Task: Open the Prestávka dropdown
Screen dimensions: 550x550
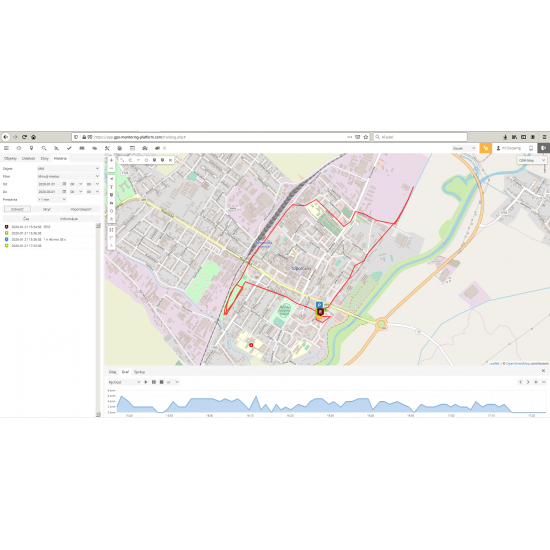Action: click(x=52, y=199)
